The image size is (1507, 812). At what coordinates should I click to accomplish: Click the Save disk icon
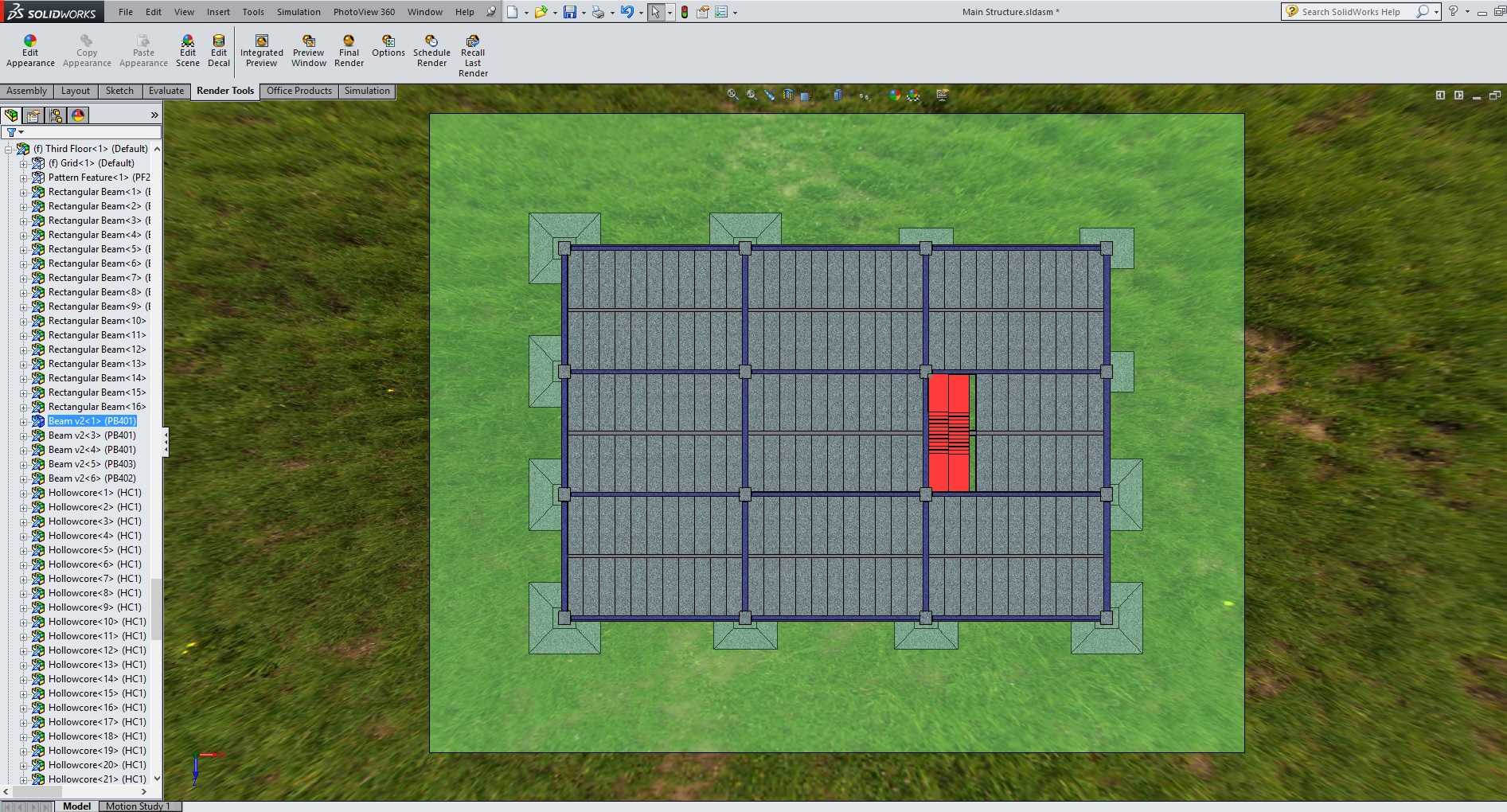pyautogui.click(x=570, y=12)
